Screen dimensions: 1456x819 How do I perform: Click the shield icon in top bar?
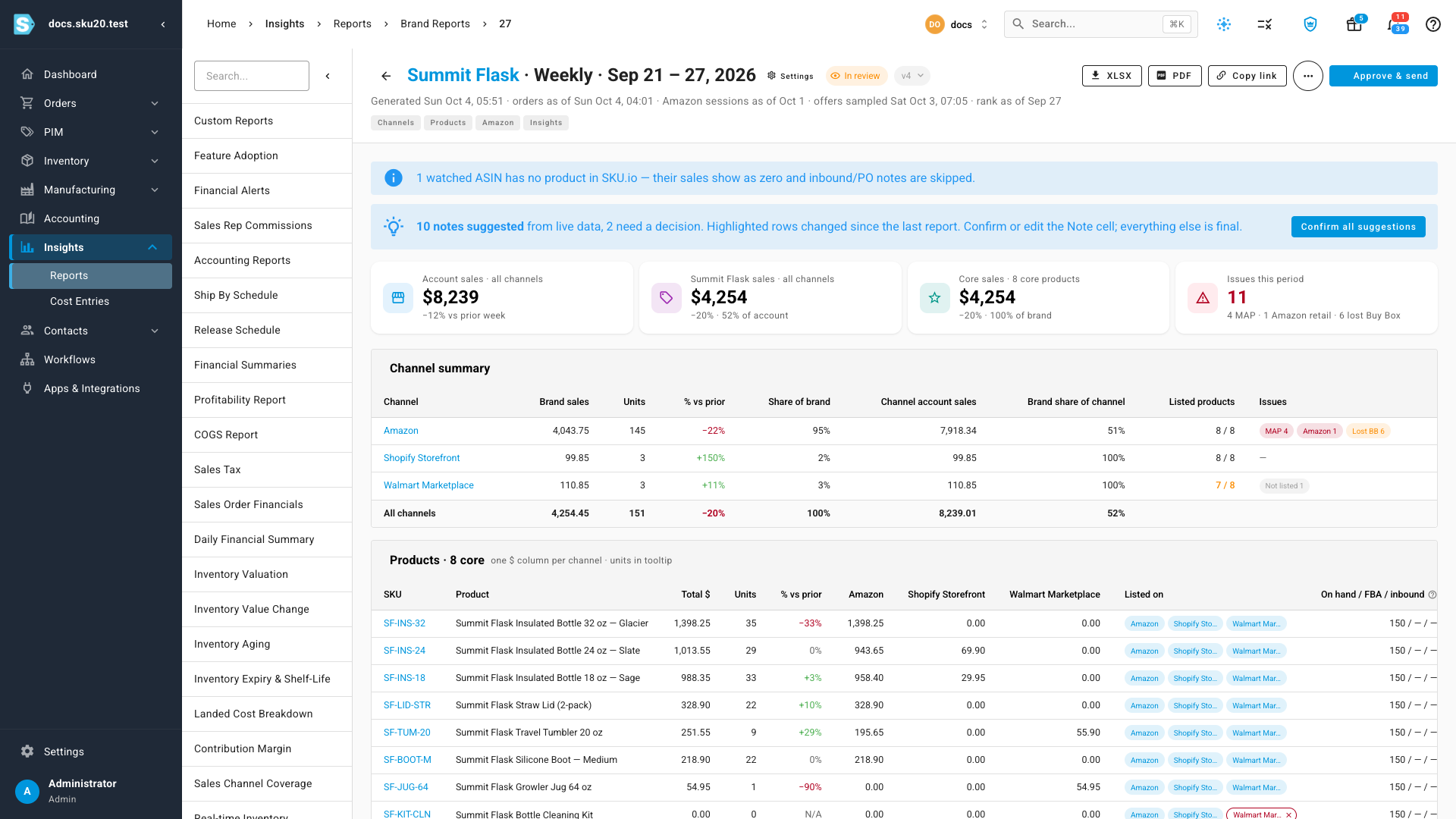point(1310,24)
